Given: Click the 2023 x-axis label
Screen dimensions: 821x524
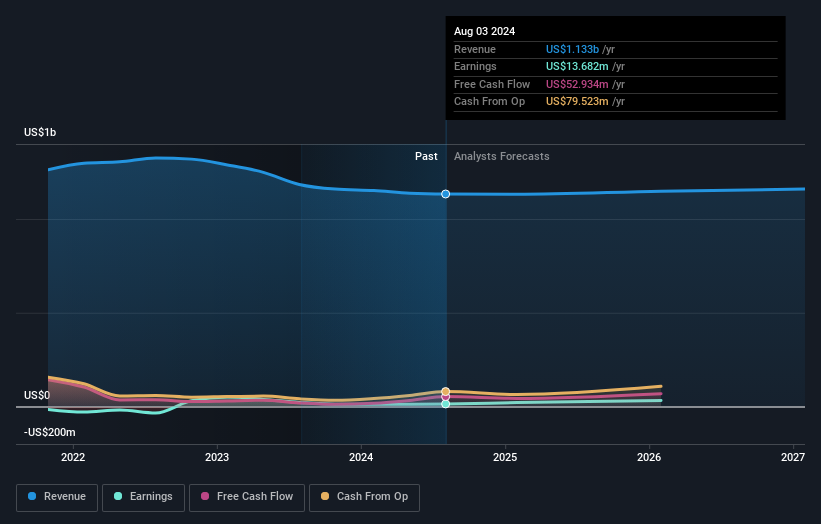Looking at the screenshot, I should 217,457.
